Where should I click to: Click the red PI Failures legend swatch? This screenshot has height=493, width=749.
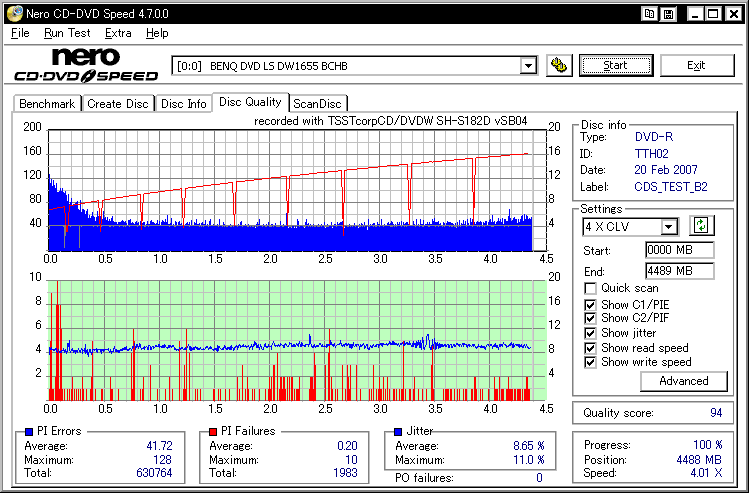pyautogui.click(x=213, y=432)
